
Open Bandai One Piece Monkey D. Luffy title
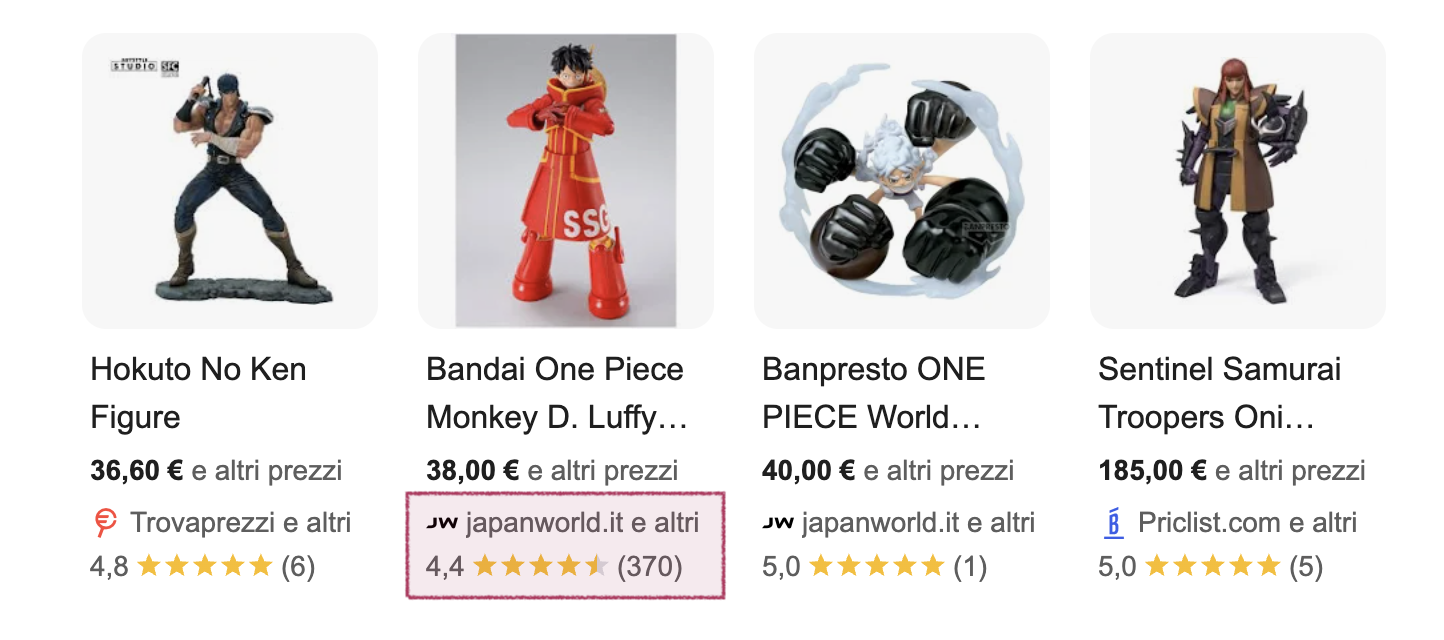point(556,393)
